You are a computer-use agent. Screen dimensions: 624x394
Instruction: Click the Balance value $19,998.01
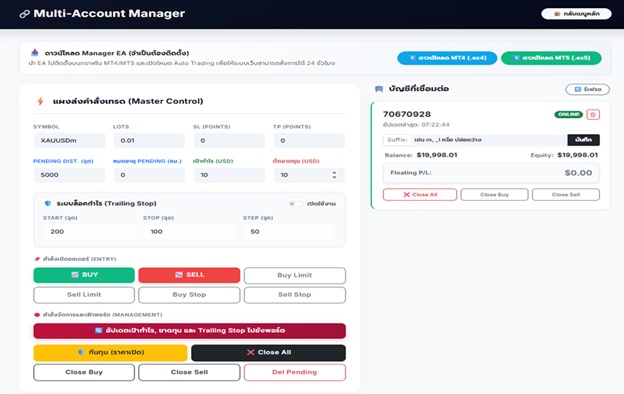tap(437, 155)
